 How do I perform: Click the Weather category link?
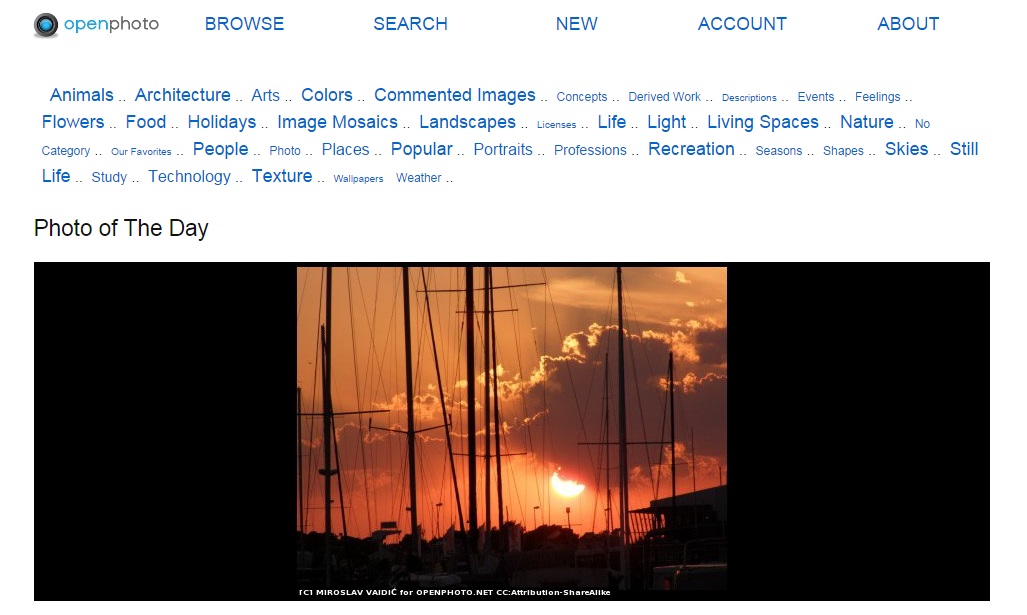419,177
